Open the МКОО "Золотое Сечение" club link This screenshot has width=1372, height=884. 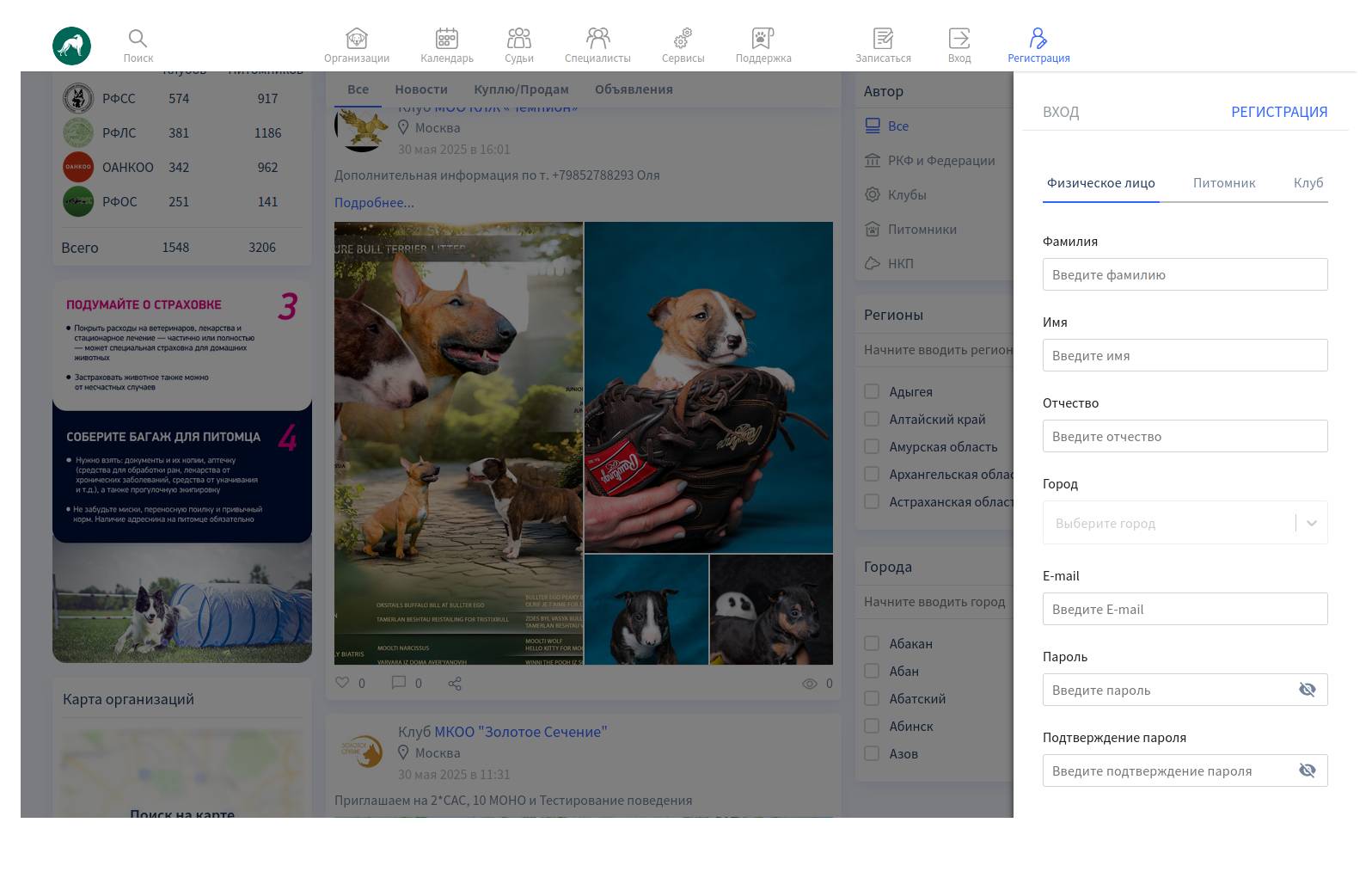pyautogui.click(x=520, y=732)
